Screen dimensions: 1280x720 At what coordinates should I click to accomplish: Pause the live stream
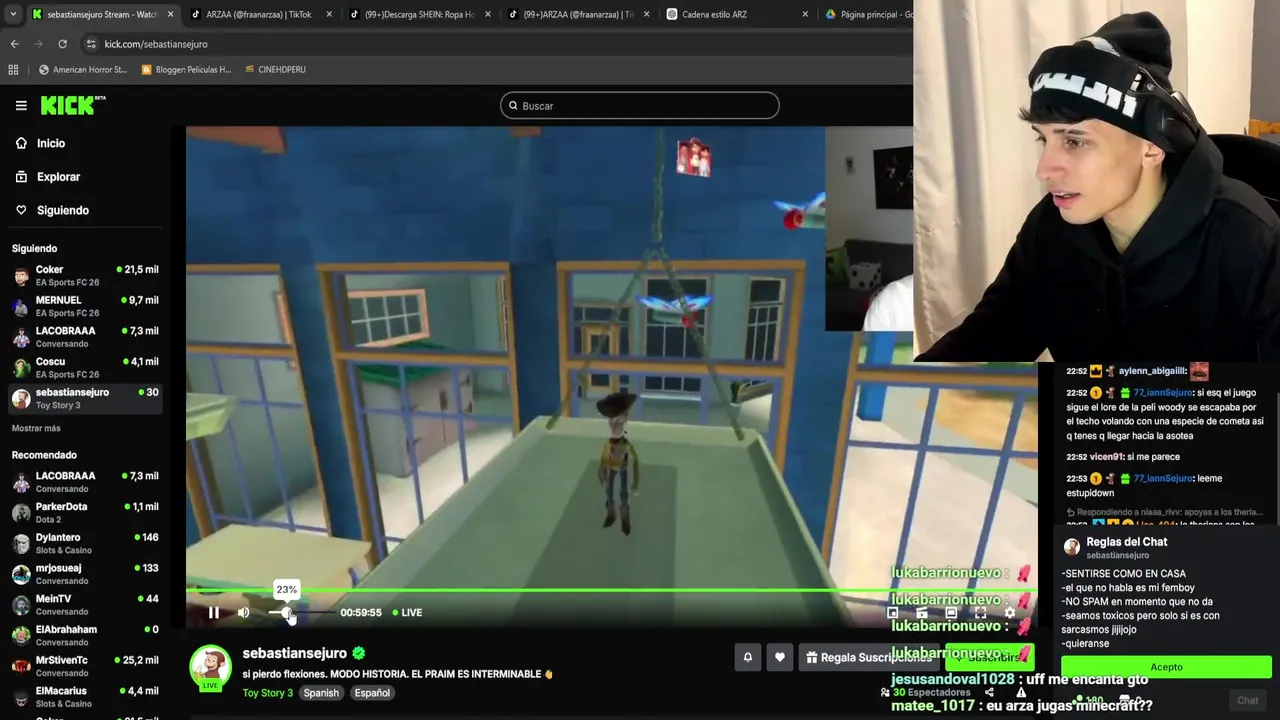[x=213, y=613]
